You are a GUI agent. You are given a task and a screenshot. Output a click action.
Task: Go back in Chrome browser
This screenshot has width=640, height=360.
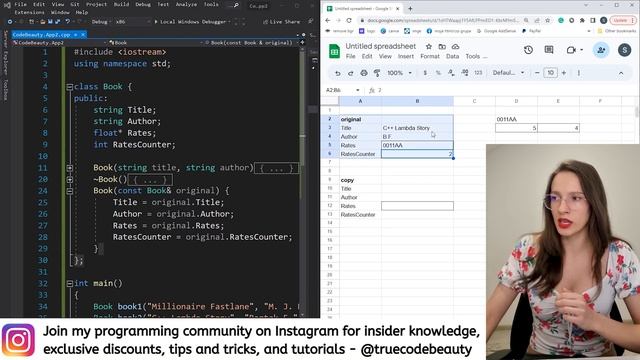click(328, 20)
